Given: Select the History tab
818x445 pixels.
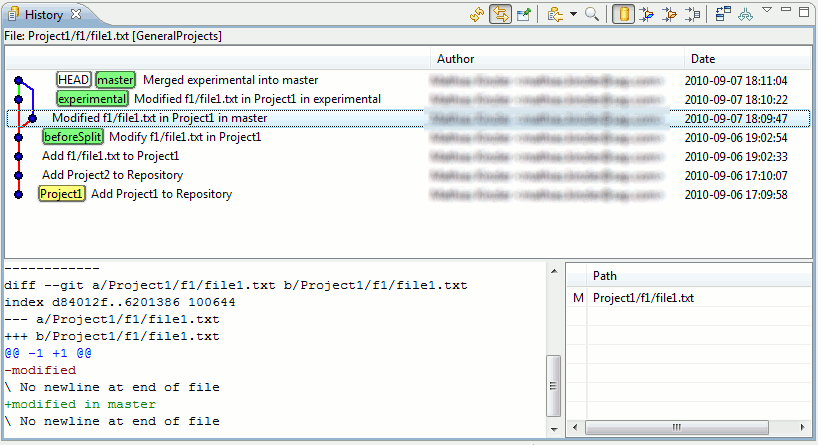Looking at the screenshot, I should (x=43, y=13).
